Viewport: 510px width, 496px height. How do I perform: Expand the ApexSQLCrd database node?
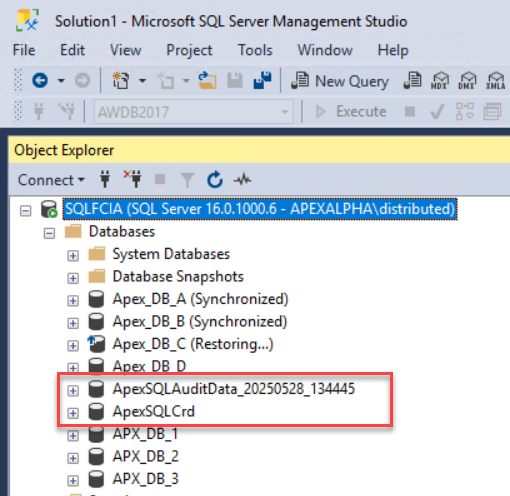click(x=73, y=413)
